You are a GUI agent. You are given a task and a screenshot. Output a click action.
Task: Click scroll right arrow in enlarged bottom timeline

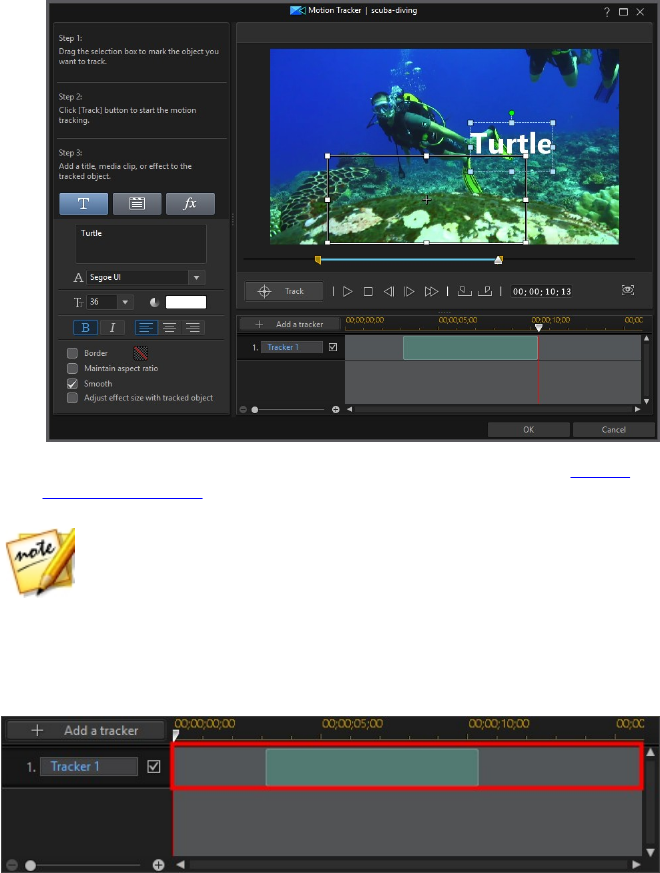coord(636,865)
